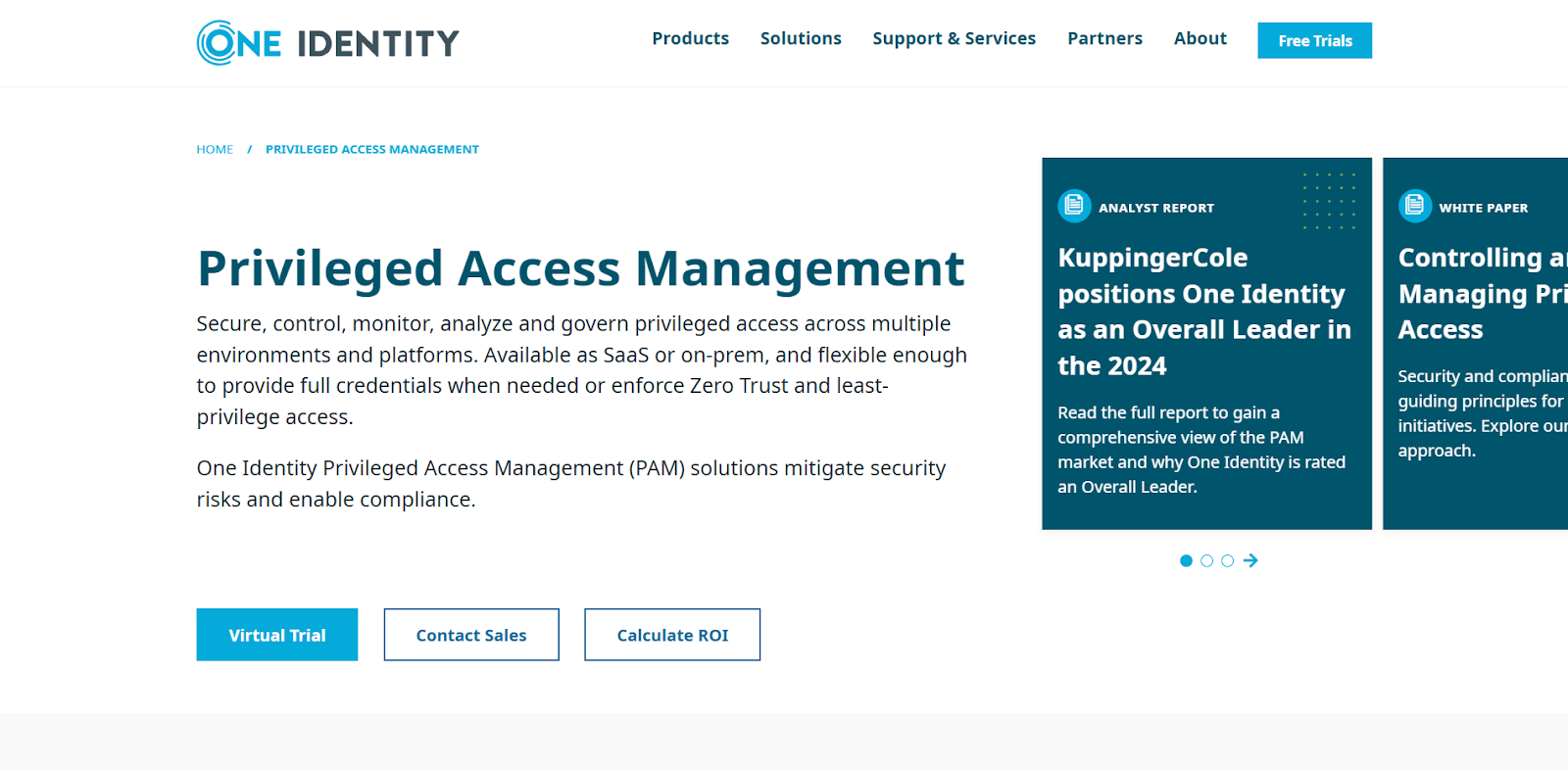Click the carousel next arrow
The height and width of the screenshot is (770, 1568).
tap(1250, 560)
